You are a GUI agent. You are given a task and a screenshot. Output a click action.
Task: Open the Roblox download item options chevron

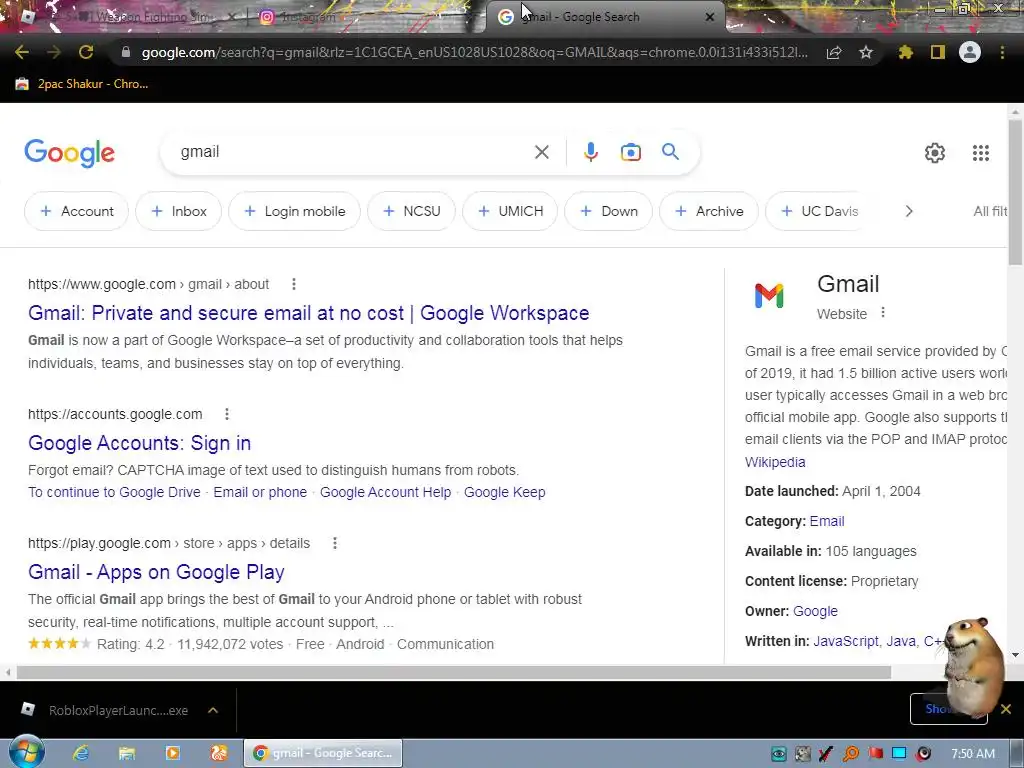coord(213,710)
